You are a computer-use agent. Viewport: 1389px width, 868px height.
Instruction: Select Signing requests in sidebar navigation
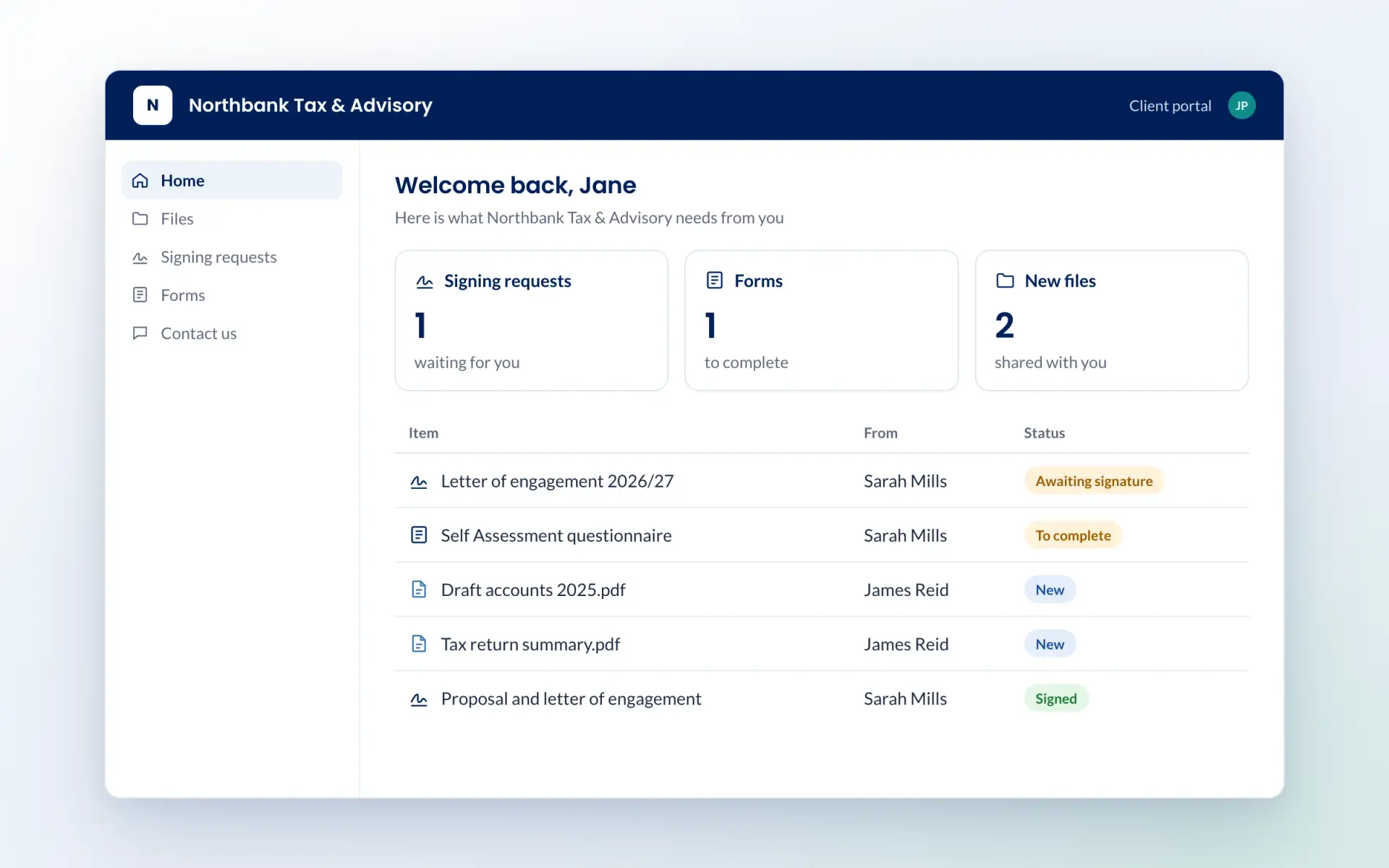click(x=232, y=257)
